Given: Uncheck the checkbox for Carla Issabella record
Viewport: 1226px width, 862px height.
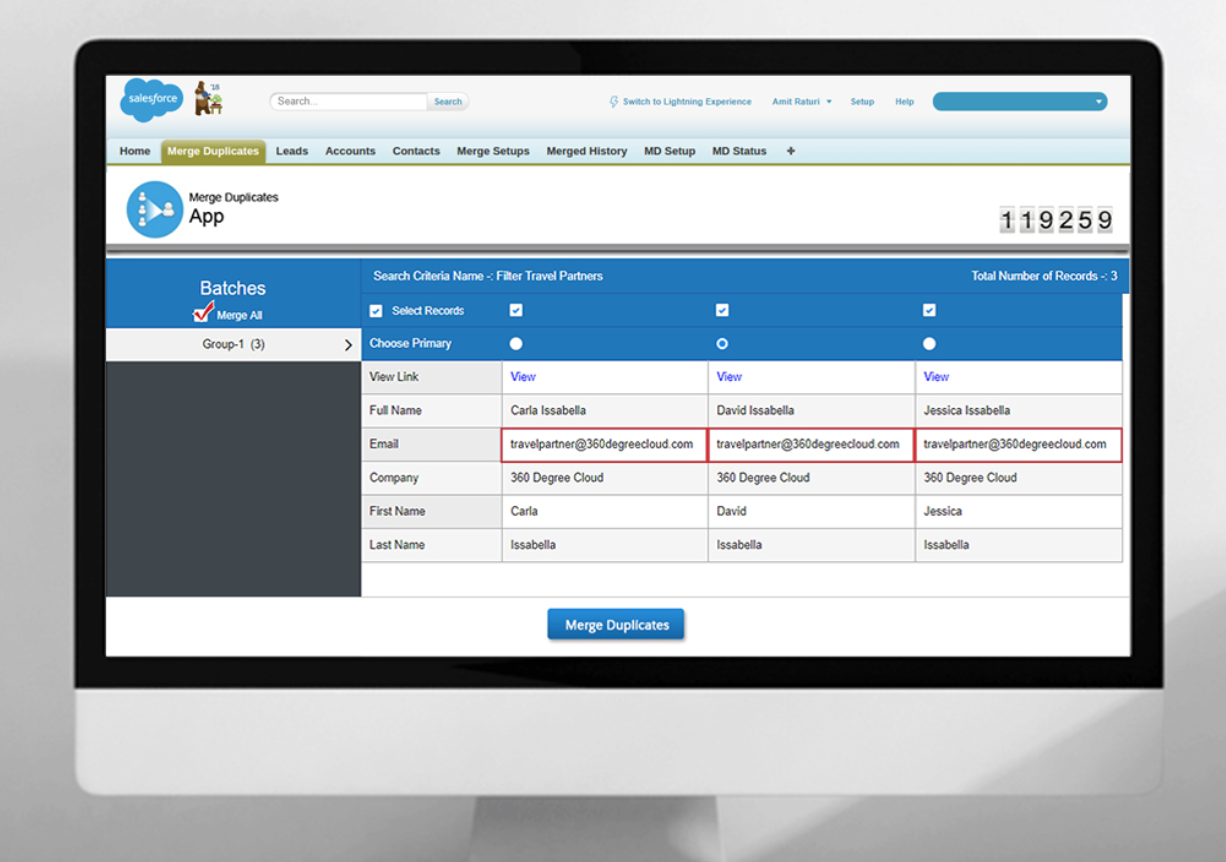Looking at the screenshot, I should (x=516, y=311).
